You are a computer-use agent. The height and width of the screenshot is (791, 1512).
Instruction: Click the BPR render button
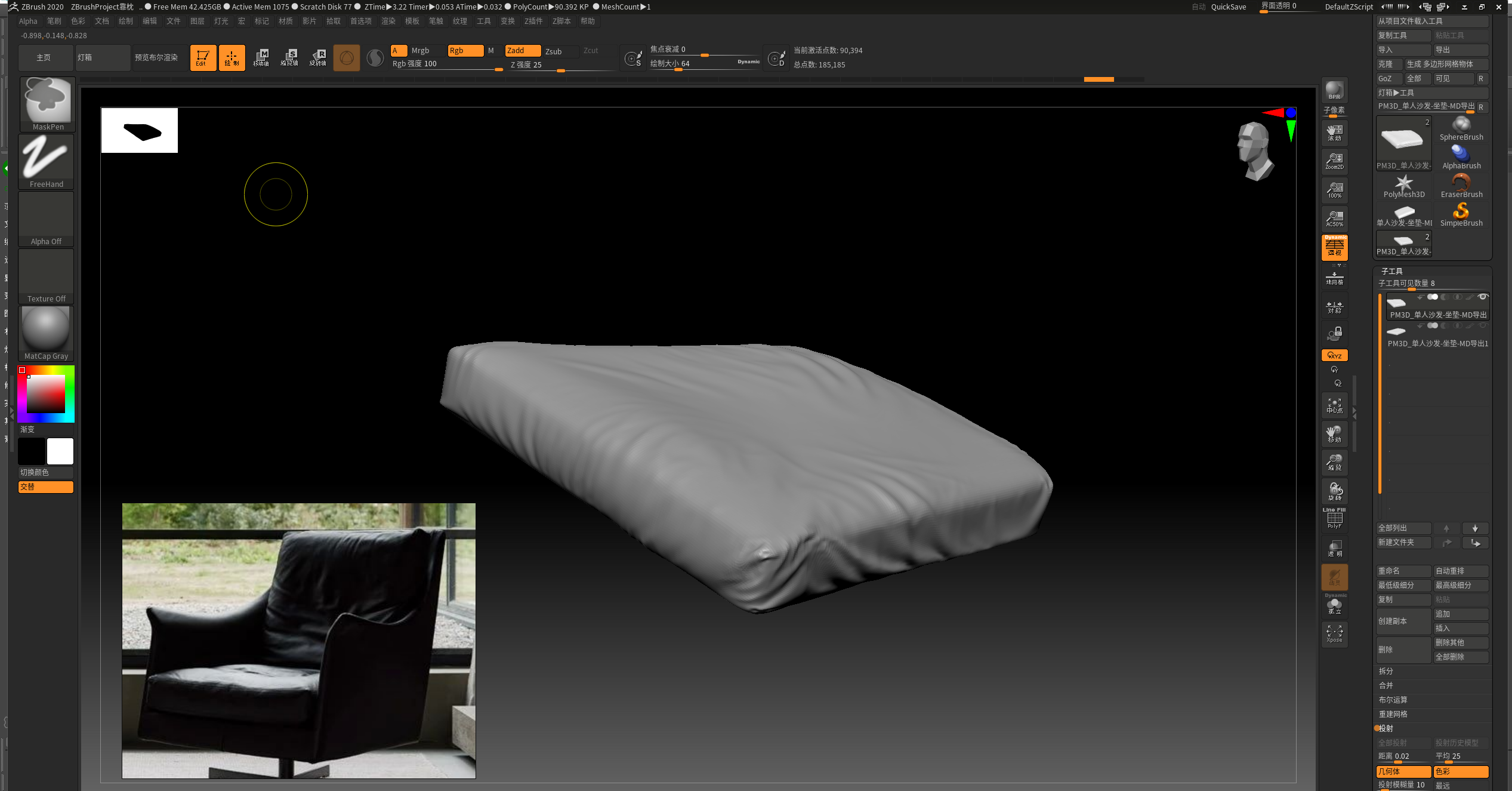pyautogui.click(x=1334, y=90)
